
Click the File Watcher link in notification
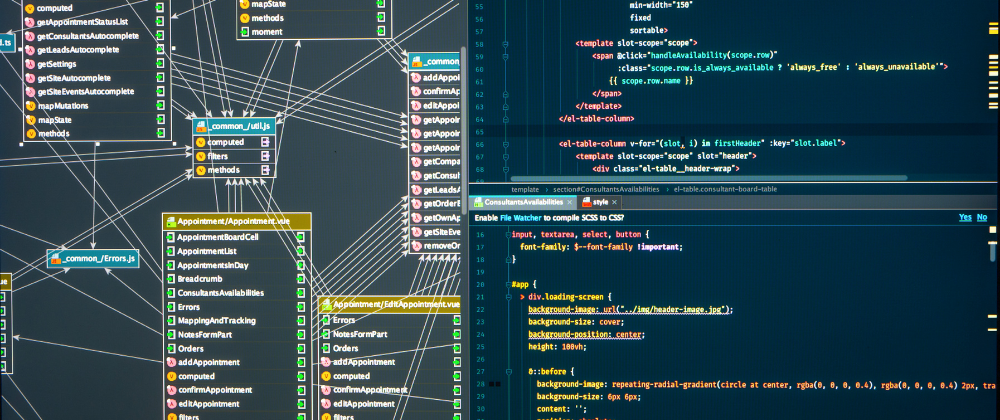[520, 218]
